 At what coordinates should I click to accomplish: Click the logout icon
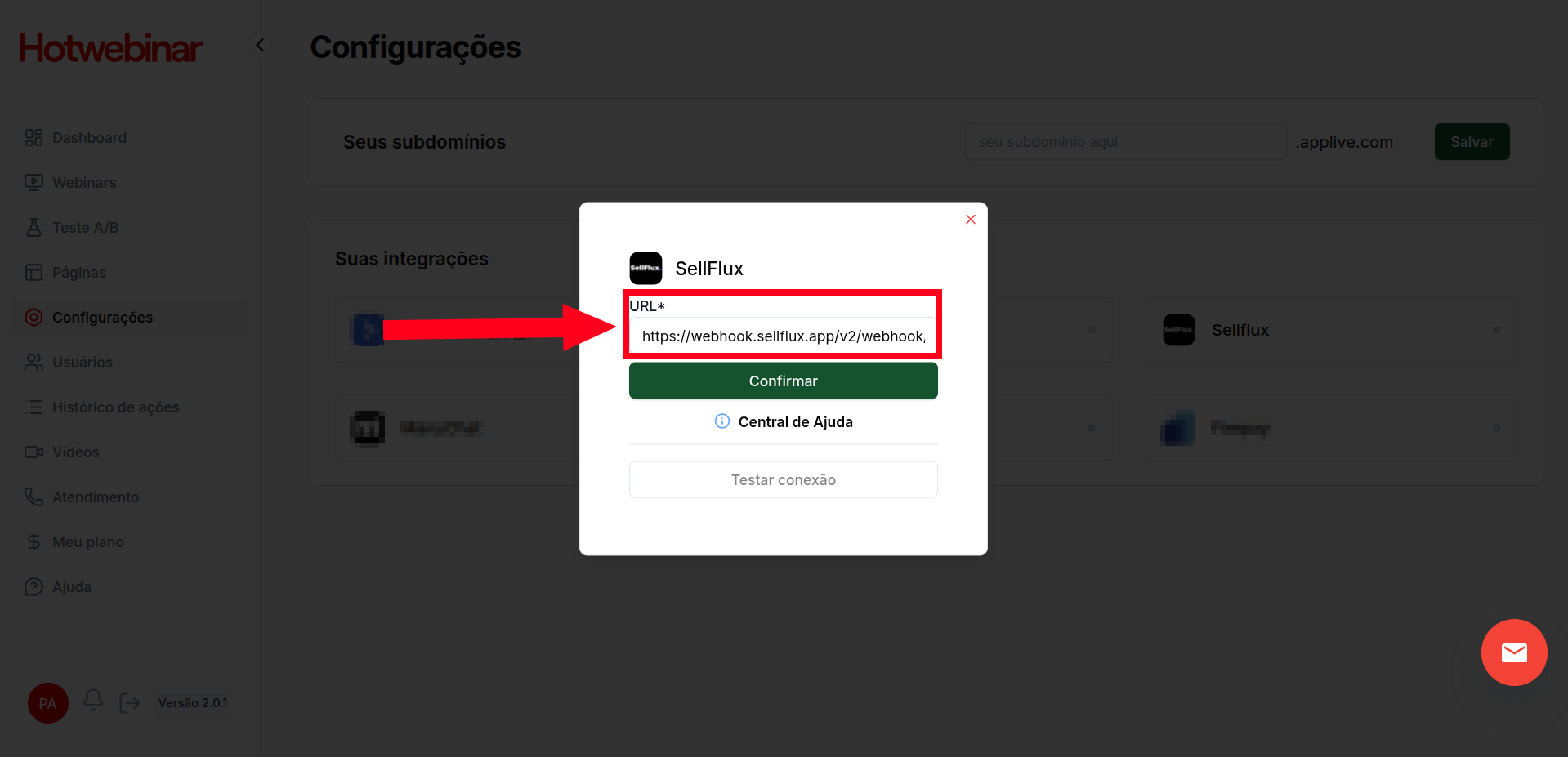click(x=130, y=703)
